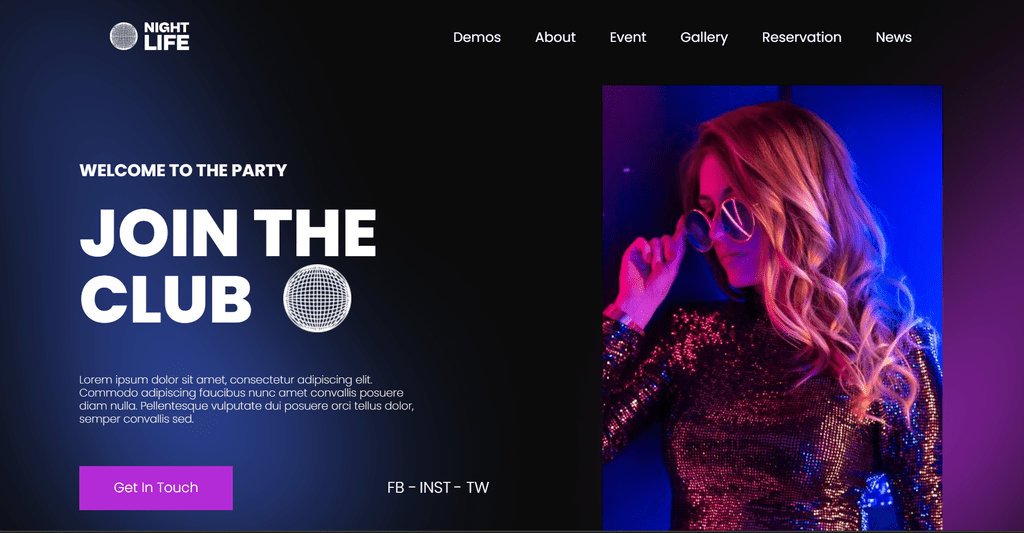Click the JOIN THE headline line
Screen dimensions: 1024x533
[228, 233]
